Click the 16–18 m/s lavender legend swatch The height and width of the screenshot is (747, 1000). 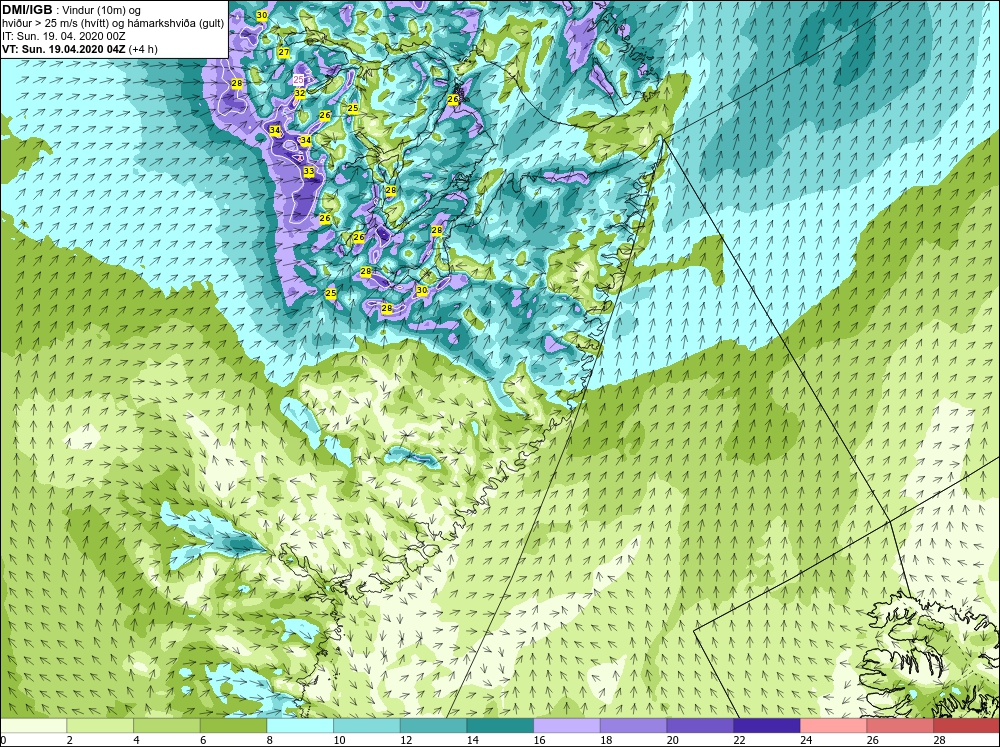[566, 725]
